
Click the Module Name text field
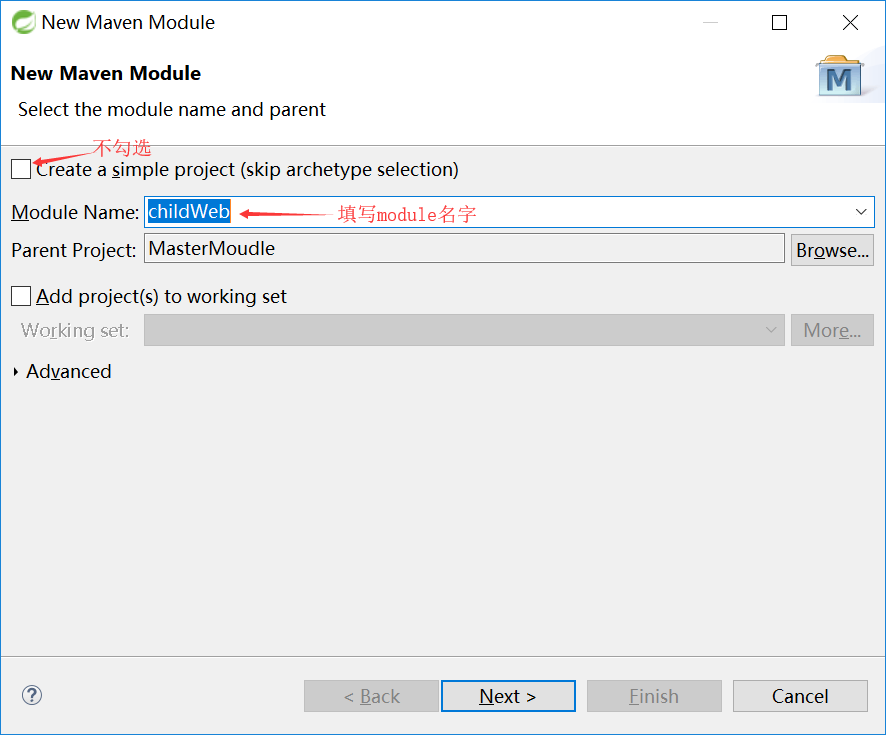pos(509,212)
